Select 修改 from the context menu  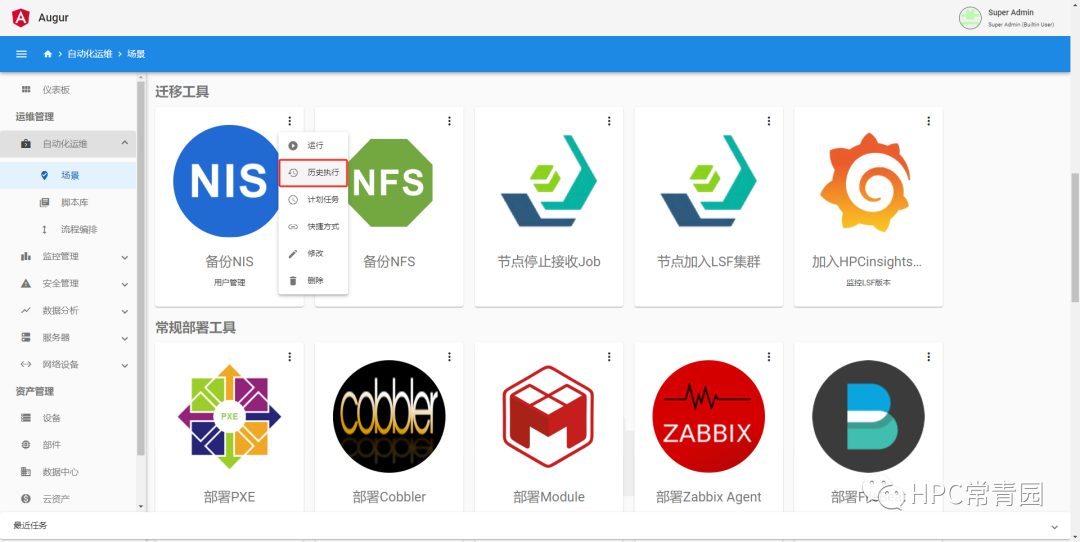(313, 253)
